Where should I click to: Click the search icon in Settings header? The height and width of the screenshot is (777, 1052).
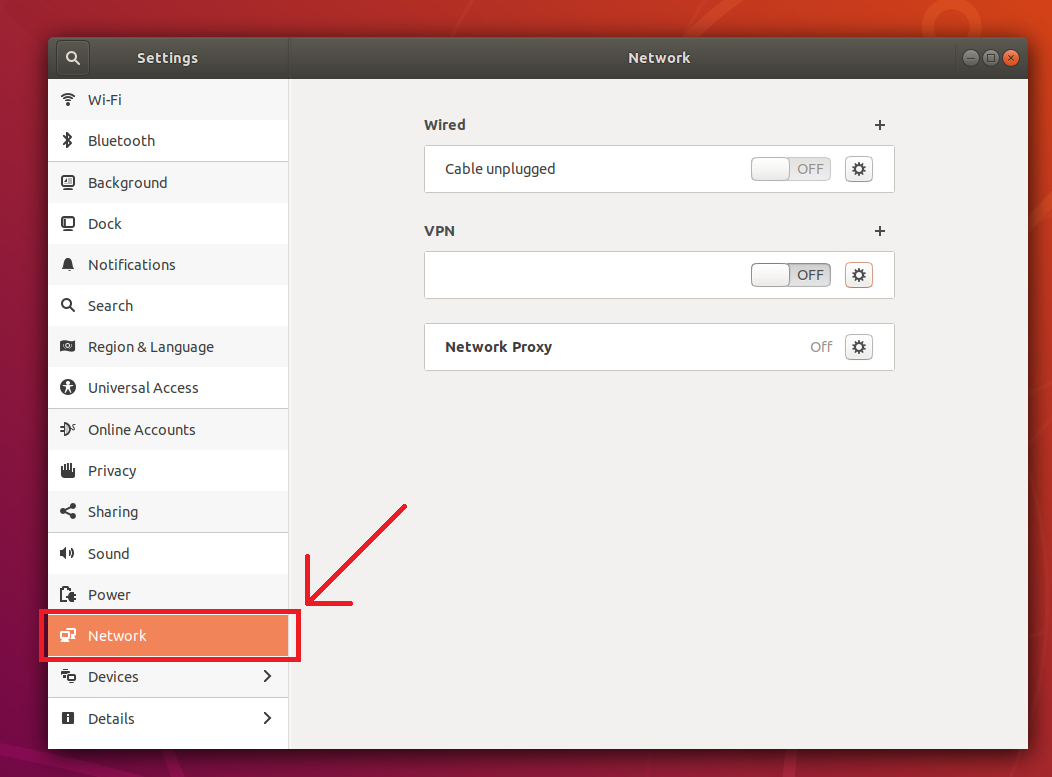click(x=73, y=58)
